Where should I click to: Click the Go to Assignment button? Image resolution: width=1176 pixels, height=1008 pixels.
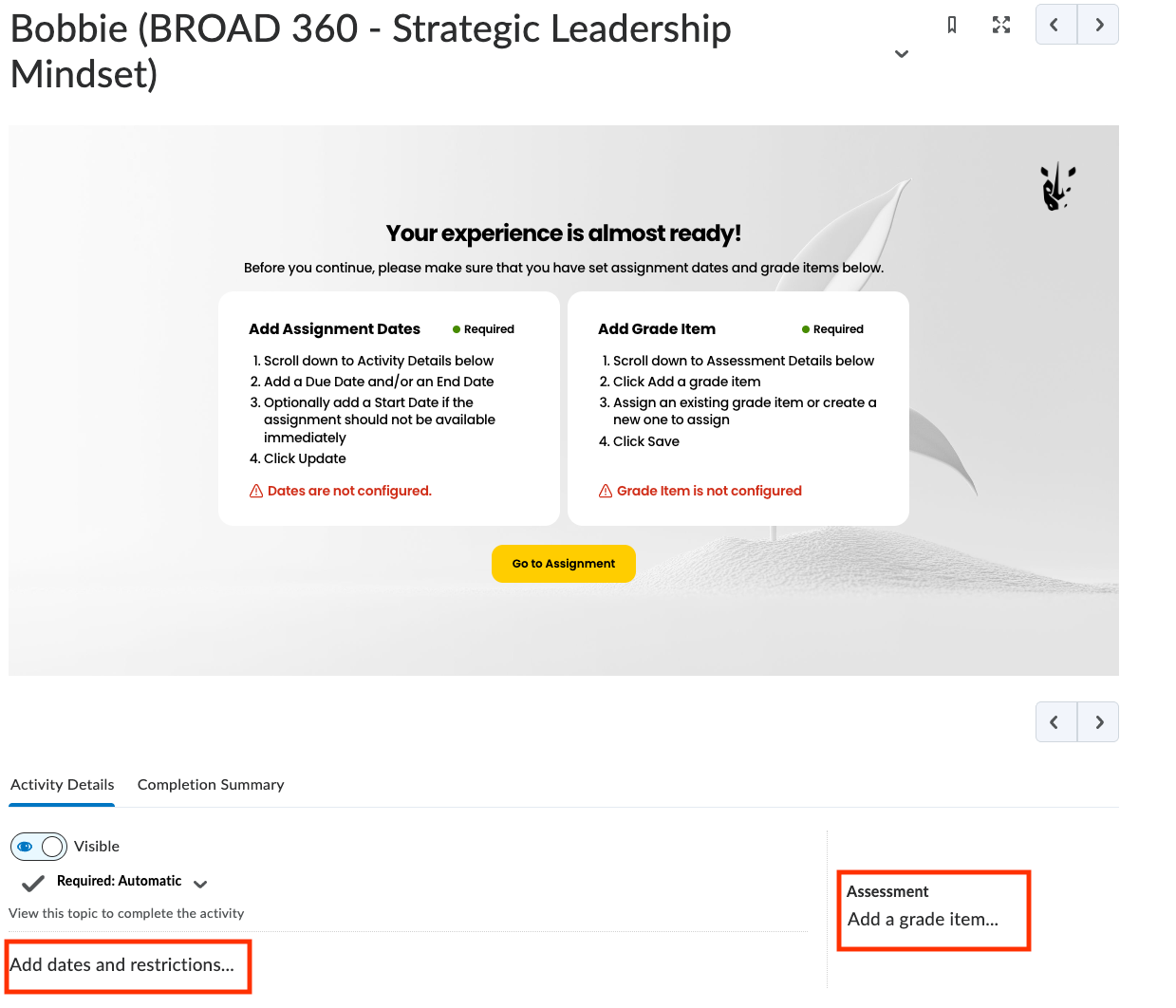coord(564,564)
